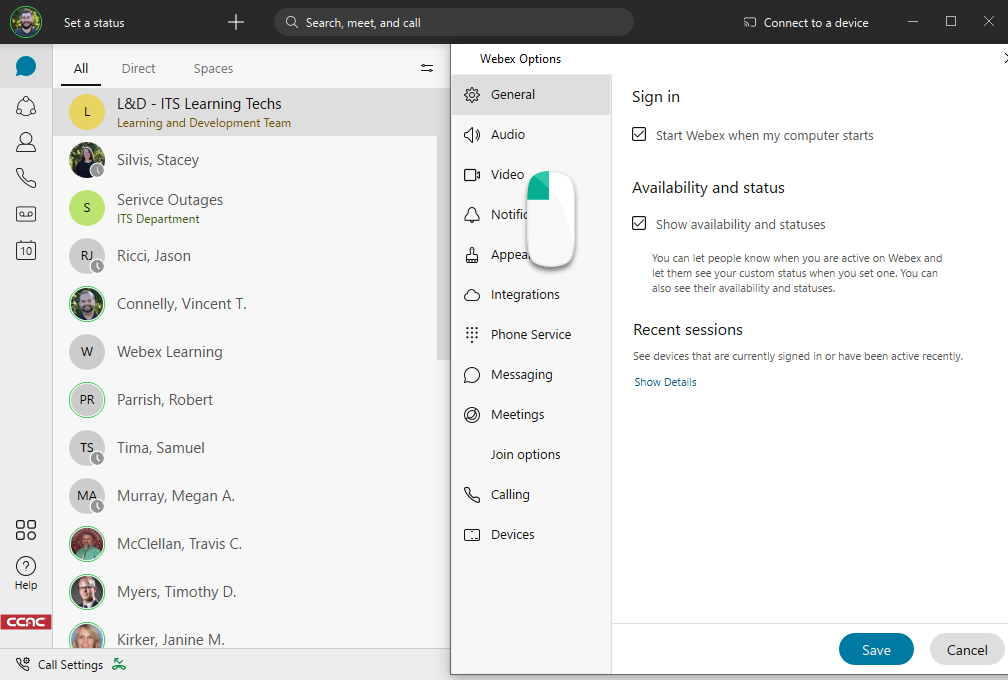Switch to the Spaces tab

tap(213, 68)
